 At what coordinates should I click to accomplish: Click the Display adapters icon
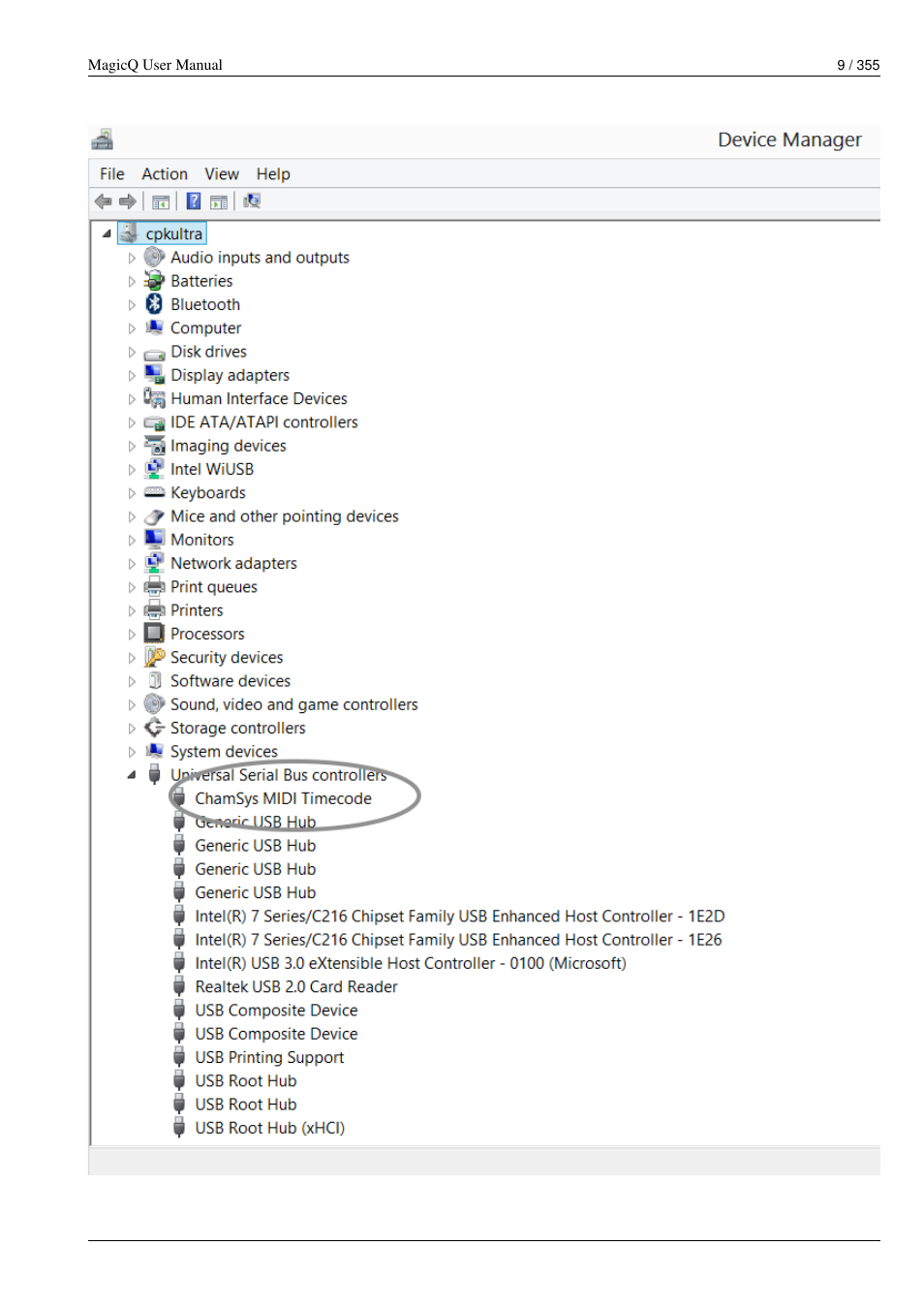[154, 375]
